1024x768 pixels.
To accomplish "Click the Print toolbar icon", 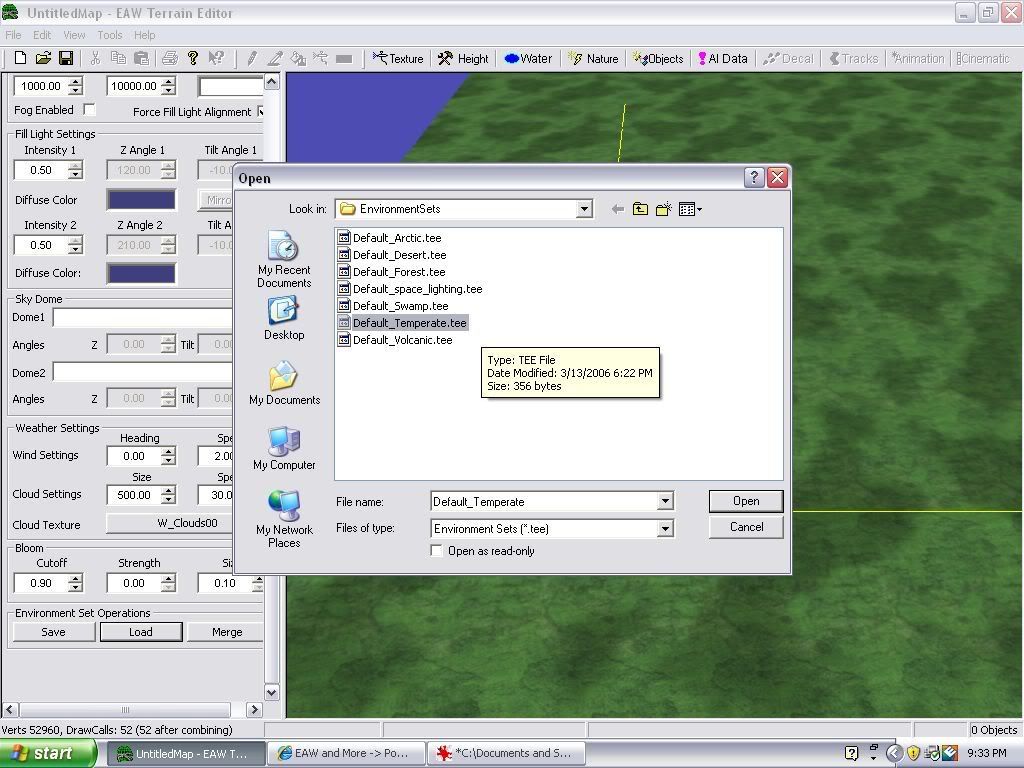I will (x=170, y=58).
